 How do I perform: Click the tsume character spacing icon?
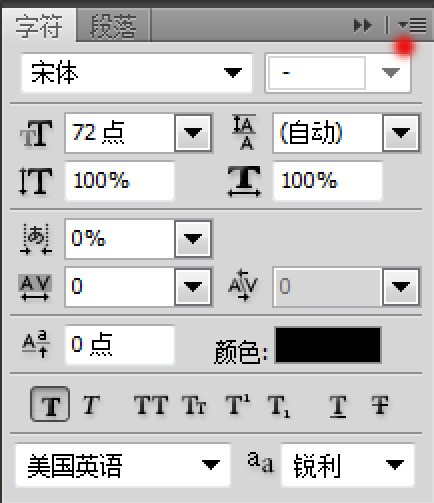[x=36, y=239]
